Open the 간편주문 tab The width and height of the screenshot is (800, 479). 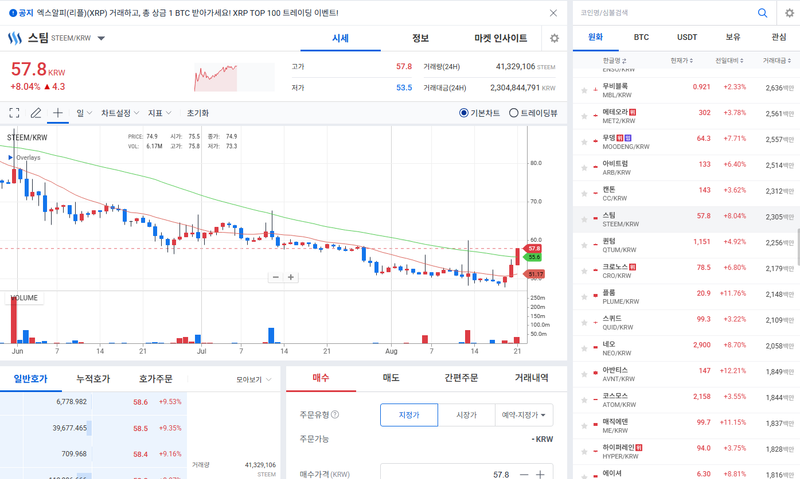(x=461, y=377)
